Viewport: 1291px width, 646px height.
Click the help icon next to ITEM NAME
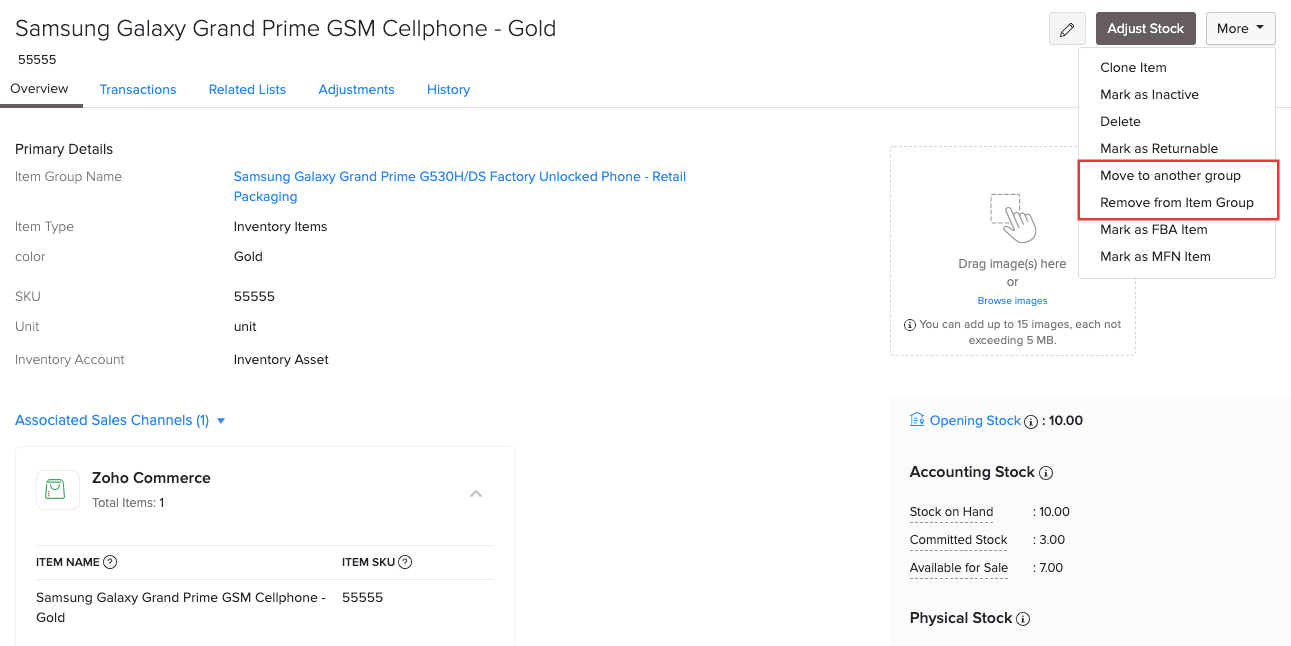(108, 561)
